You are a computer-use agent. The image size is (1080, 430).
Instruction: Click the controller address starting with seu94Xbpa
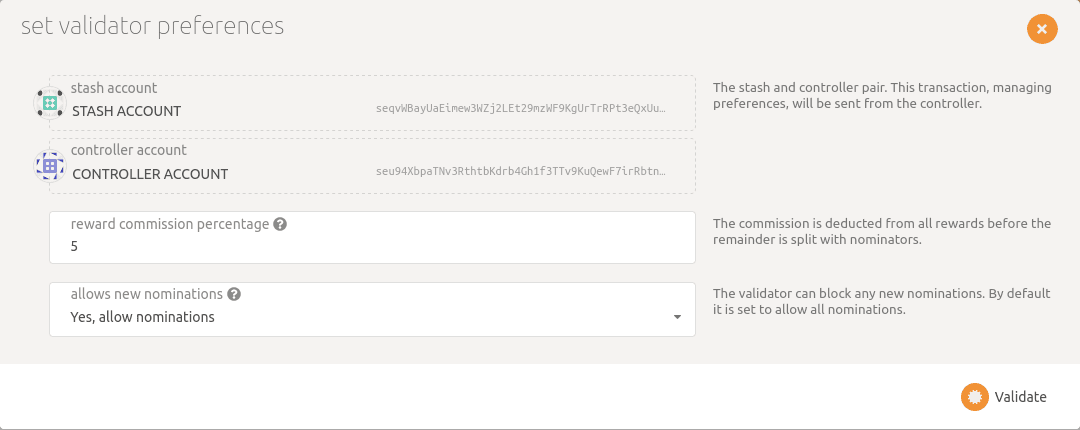tap(521, 171)
